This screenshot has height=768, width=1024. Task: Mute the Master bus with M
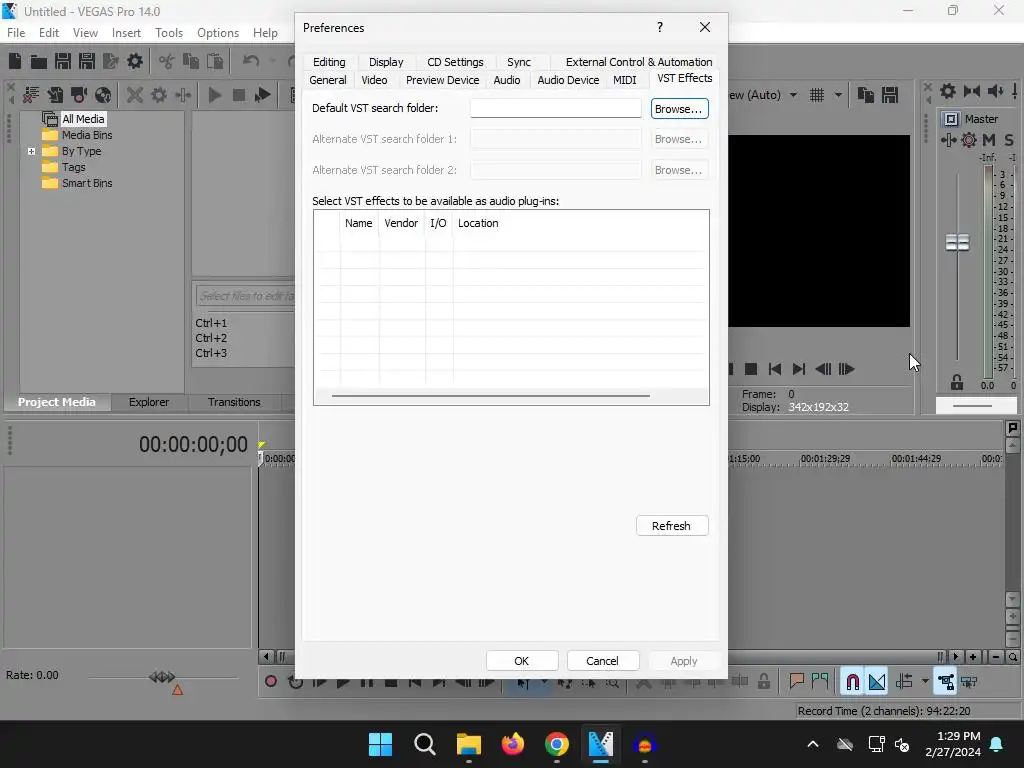click(x=989, y=140)
